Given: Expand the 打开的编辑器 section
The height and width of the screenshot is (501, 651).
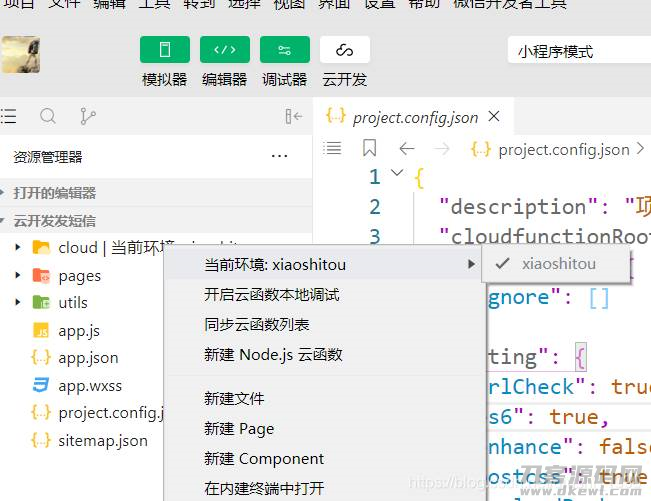Looking at the screenshot, I should tap(156, 193).
